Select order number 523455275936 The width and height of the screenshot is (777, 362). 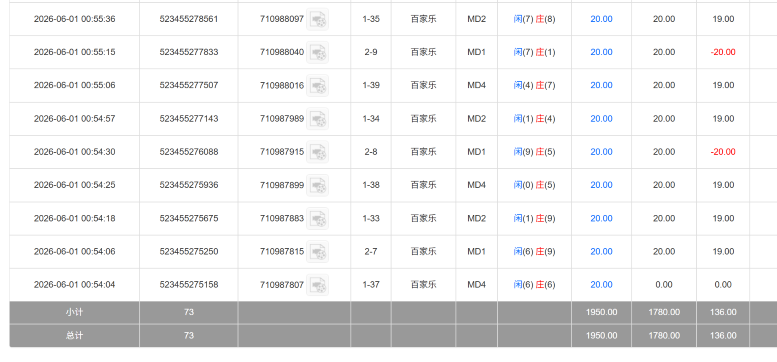(189, 185)
